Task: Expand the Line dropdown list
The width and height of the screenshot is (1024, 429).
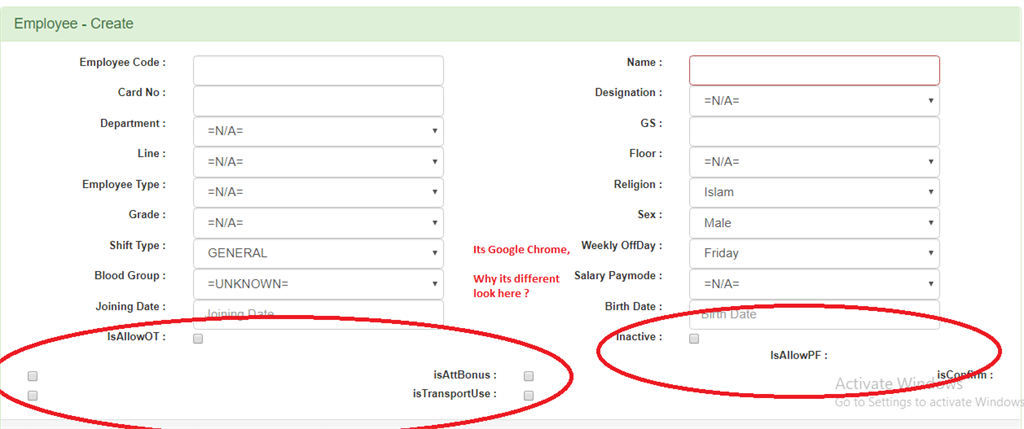Action: (318, 162)
